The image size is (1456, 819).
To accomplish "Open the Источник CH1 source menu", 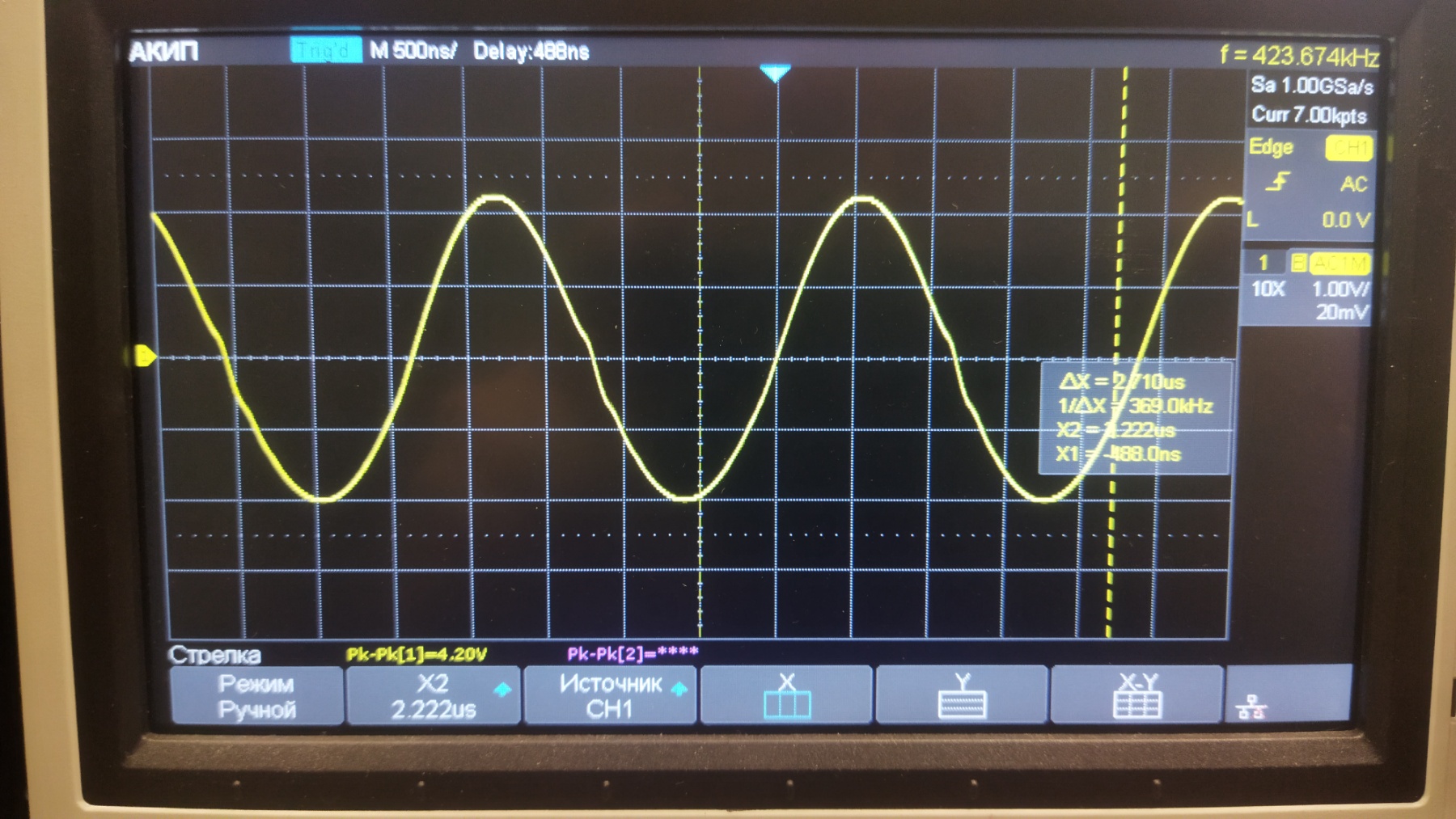I will 610,695.
